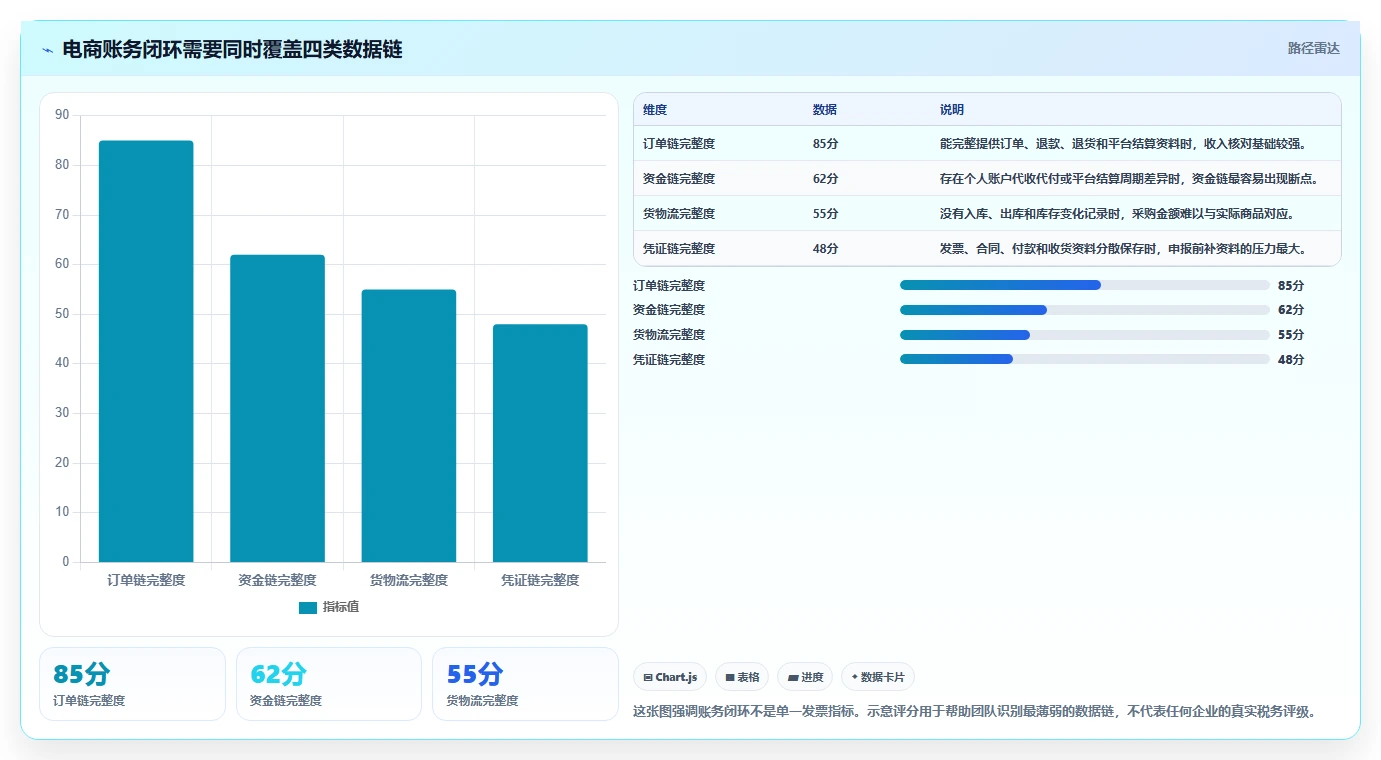Click the 货物流完整度 bar in chart

[409, 426]
